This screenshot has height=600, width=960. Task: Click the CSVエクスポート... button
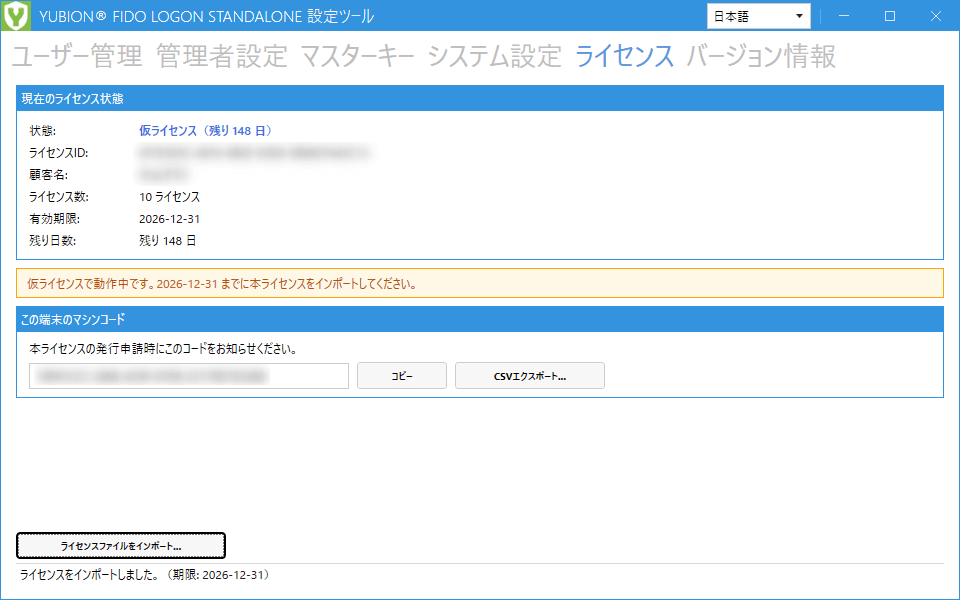[x=530, y=376]
